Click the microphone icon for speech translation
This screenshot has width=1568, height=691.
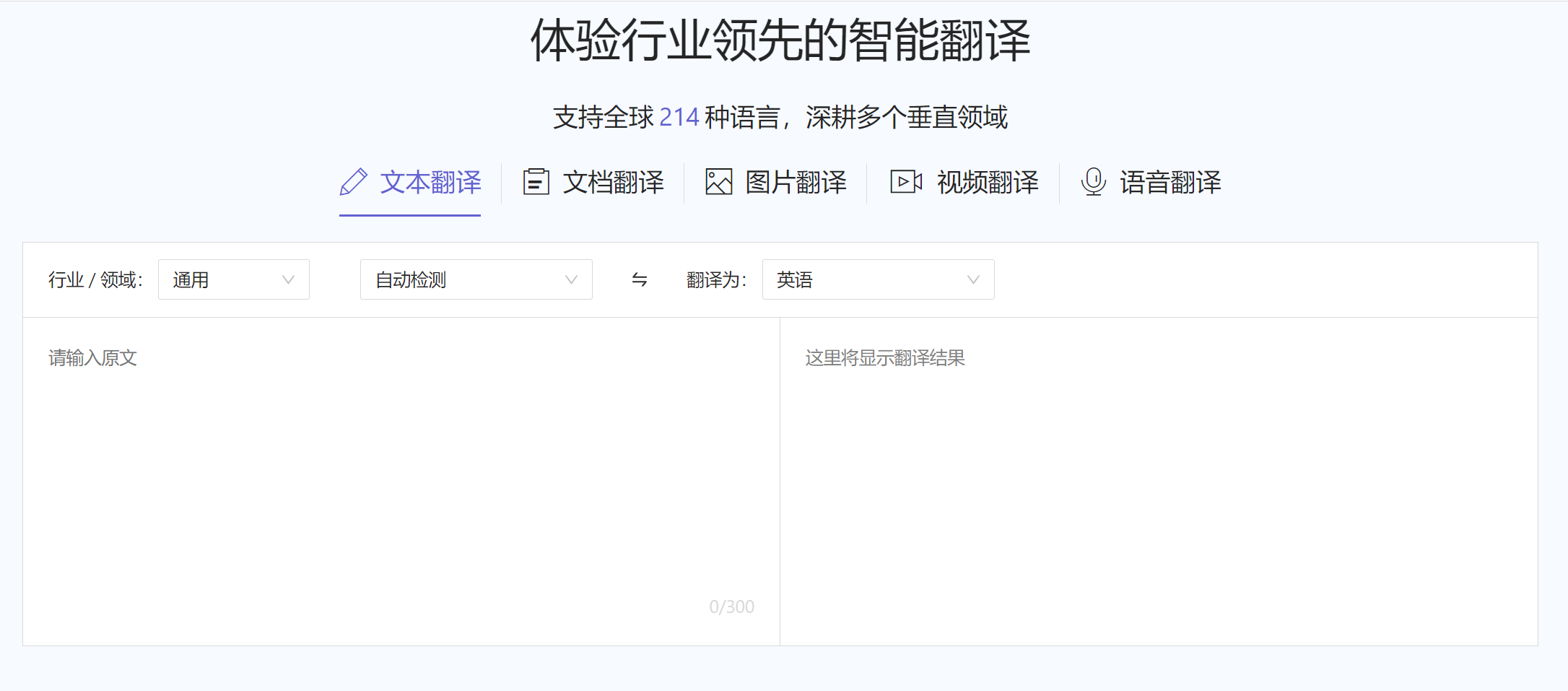1093,181
